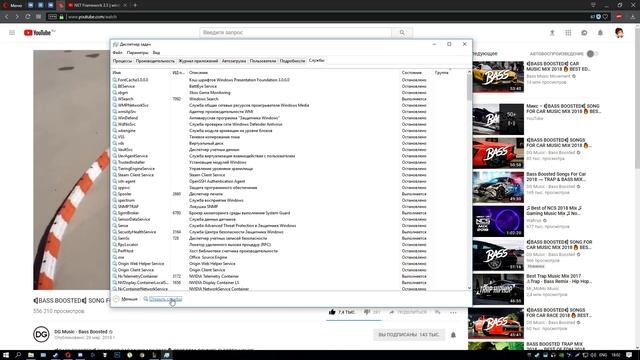
Task: Sort services by Имя column header
Action: (141, 73)
